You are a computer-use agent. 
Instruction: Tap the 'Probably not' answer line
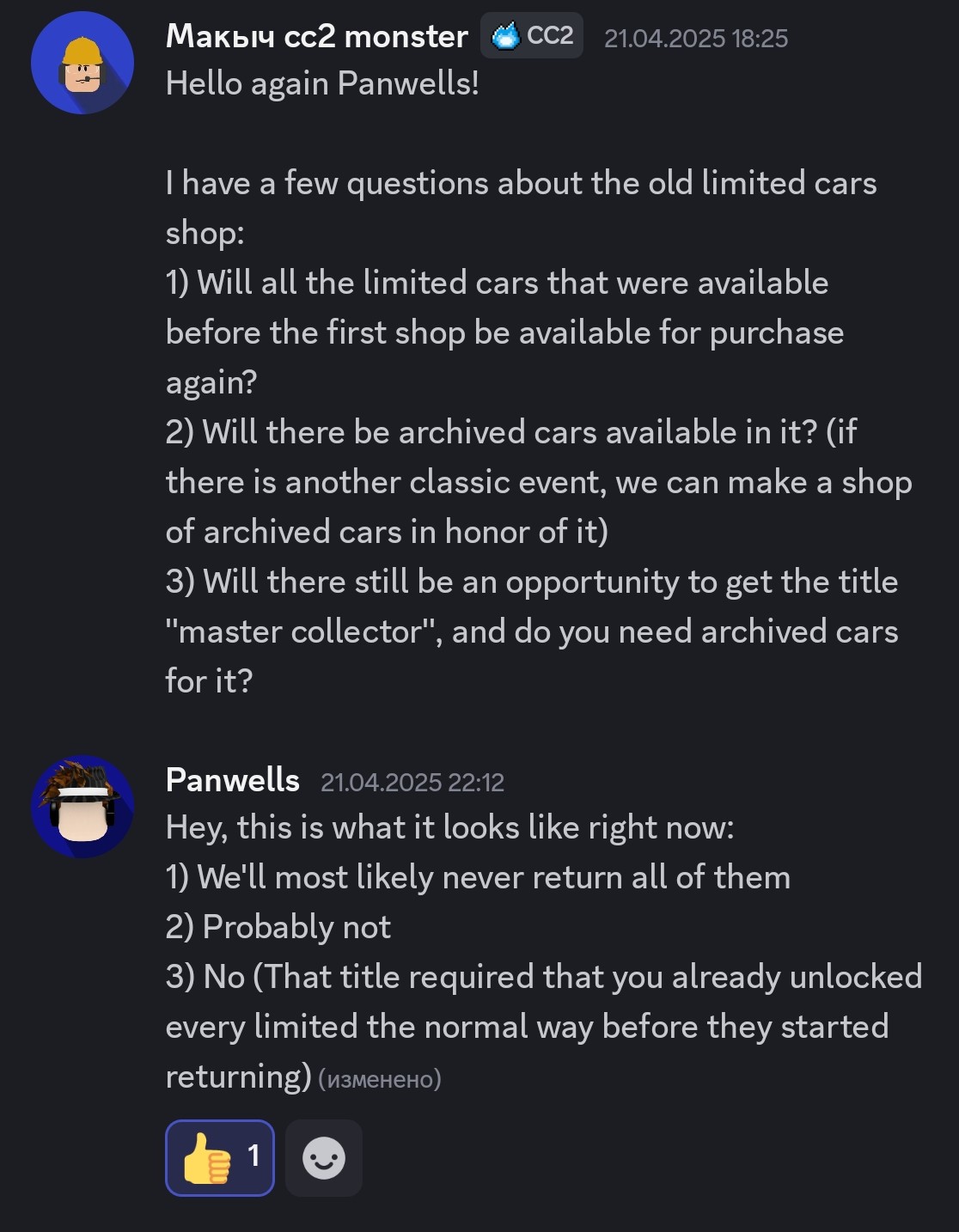point(278,927)
